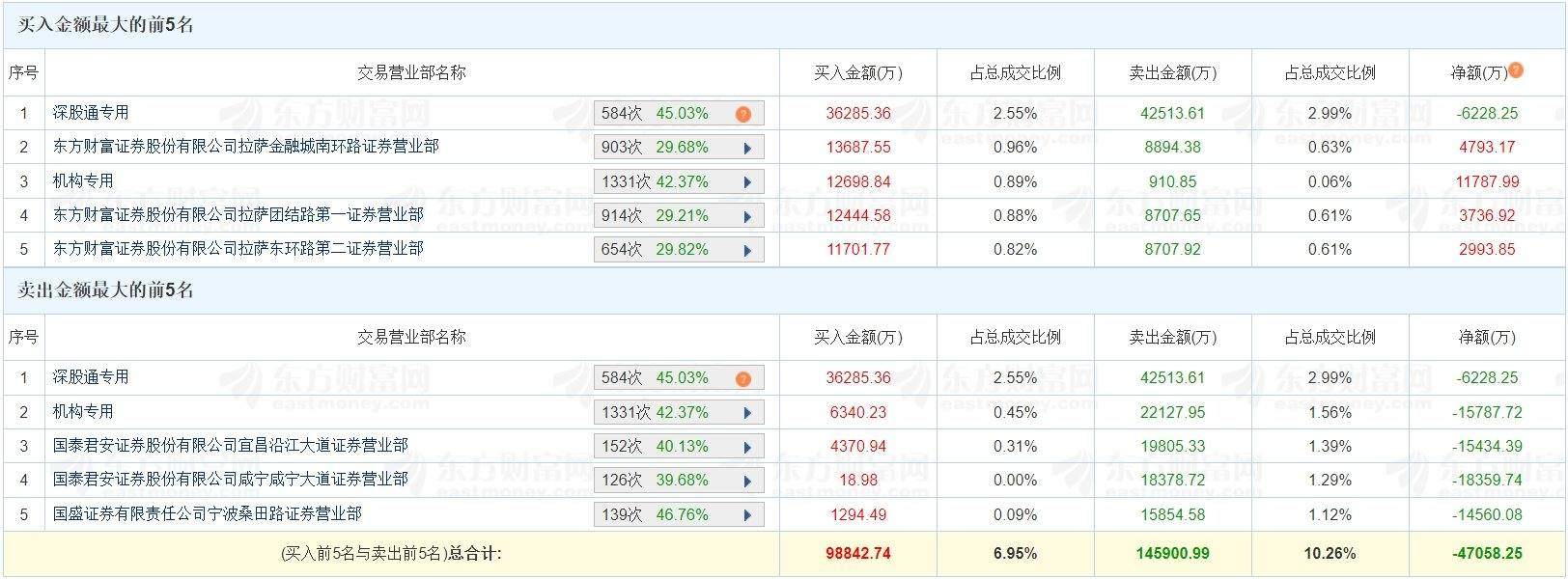1568x579 pixels.
Task: Click the arrow icon next to 654次 29.82%
Action: point(747,250)
